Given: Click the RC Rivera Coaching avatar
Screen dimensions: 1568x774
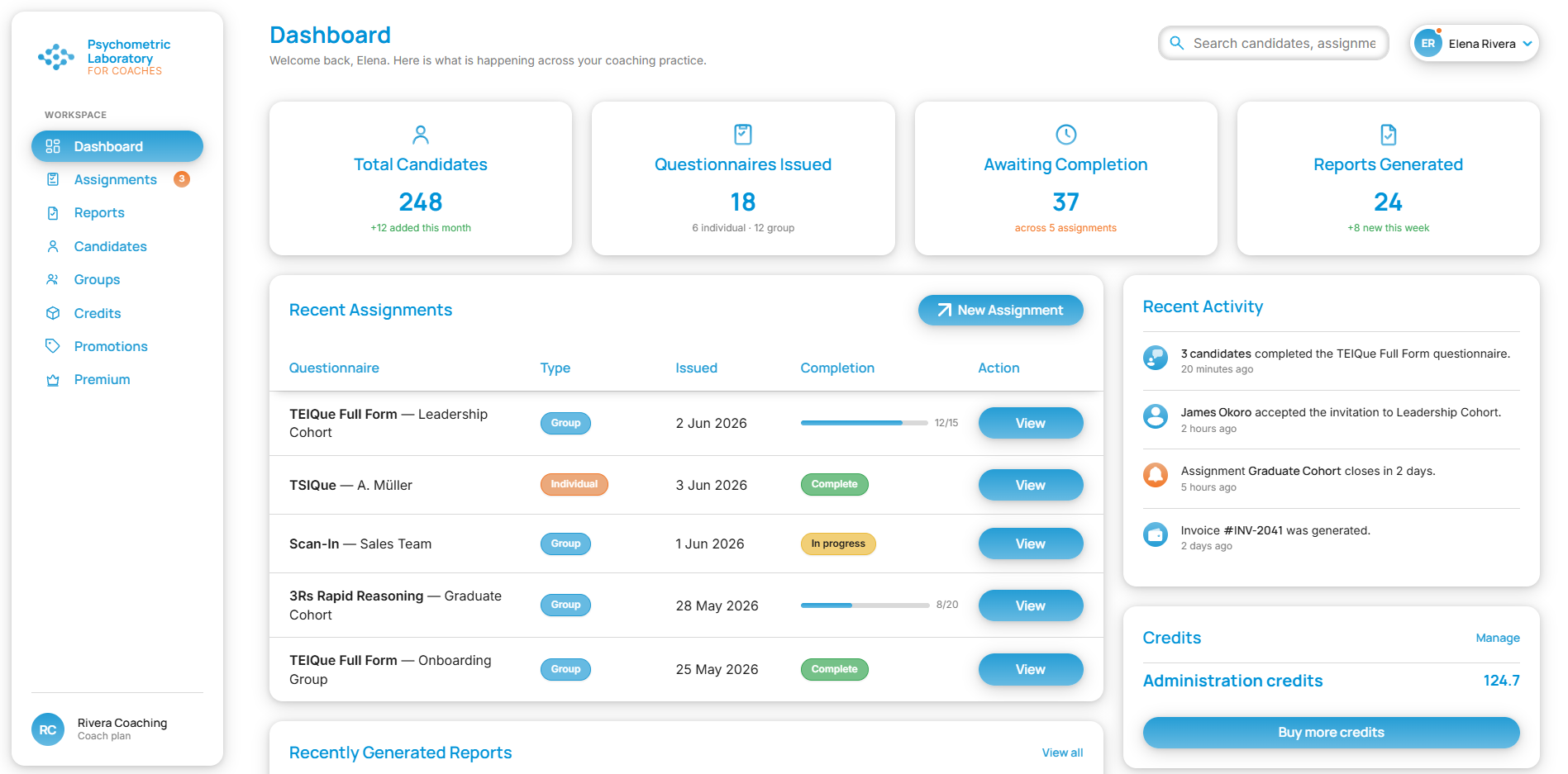Looking at the screenshot, I should click(x=48, y=729).
